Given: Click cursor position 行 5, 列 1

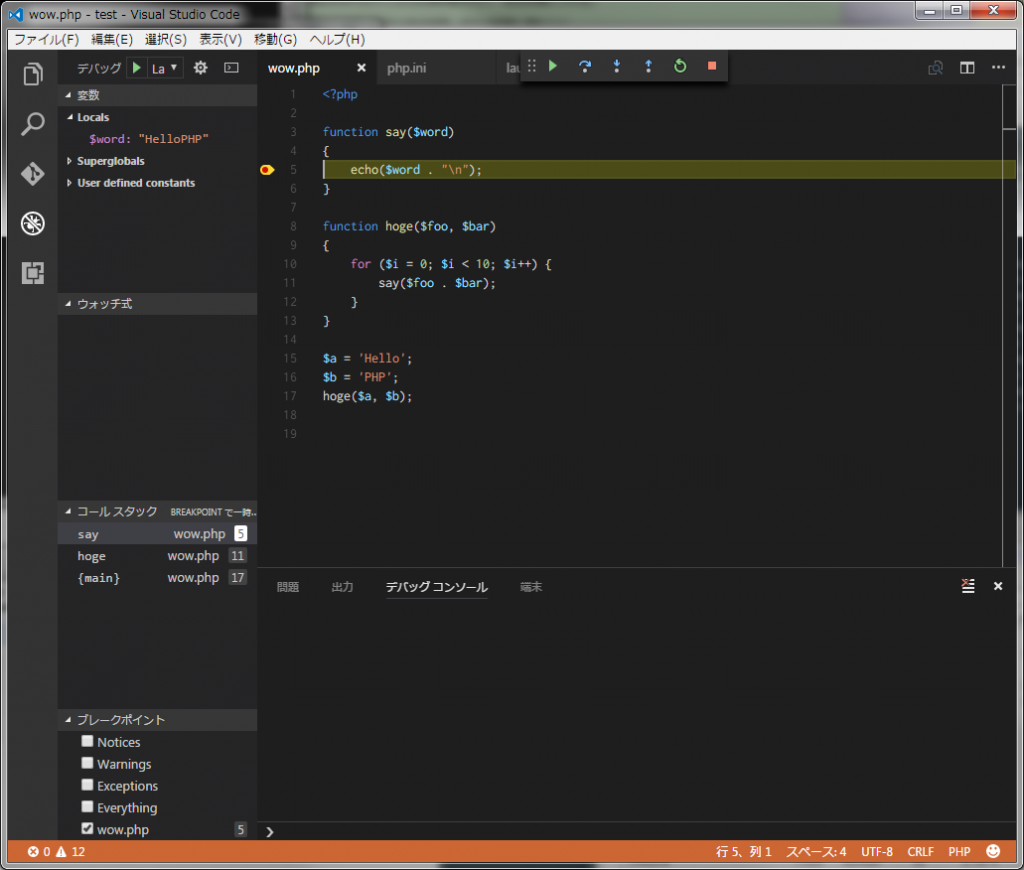Looking at the screenshot, I should [743, 852].
